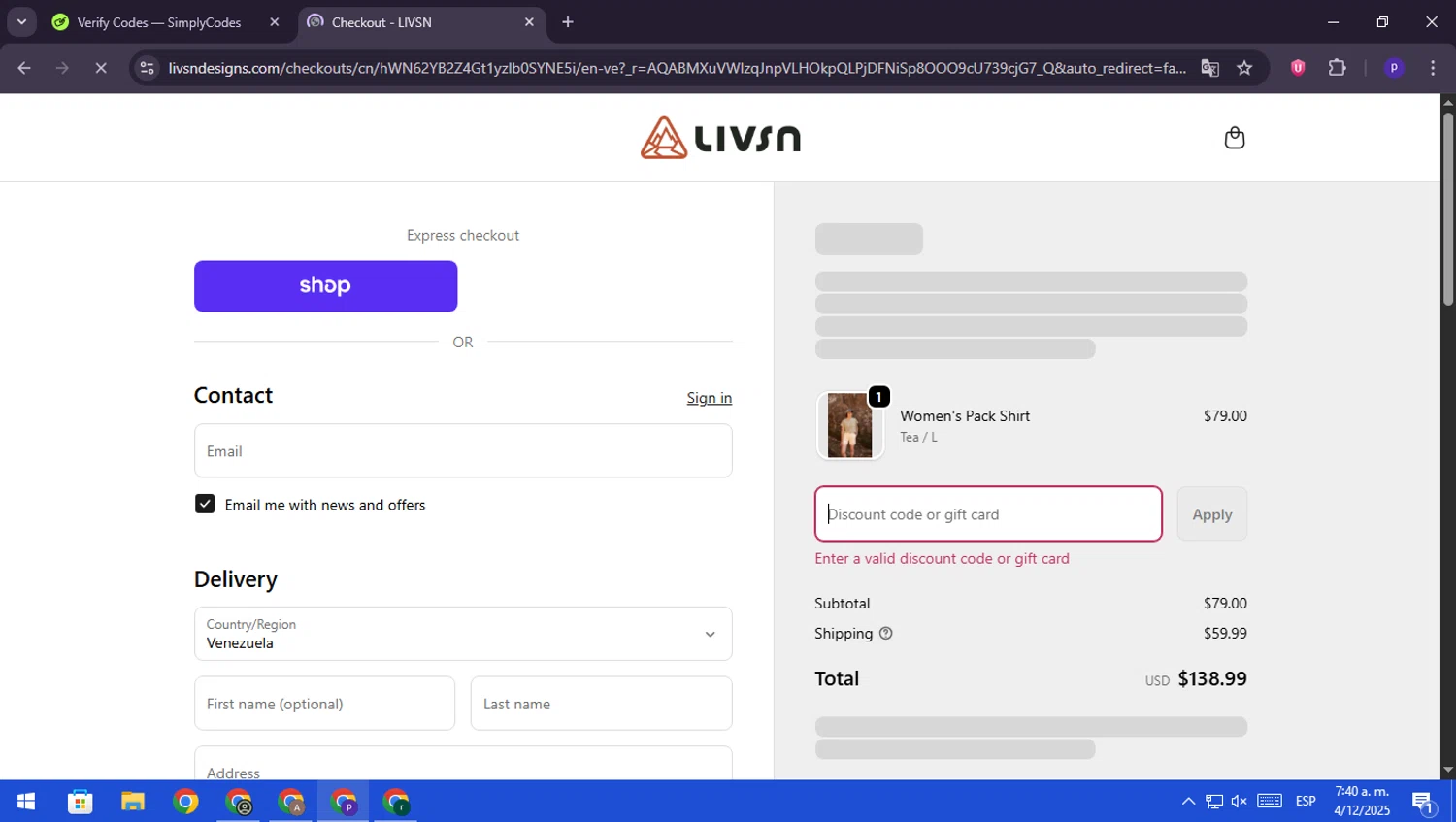1456x822 pixels.
Task: Click the First name (optional) field
Action: [x=324, y=704]
